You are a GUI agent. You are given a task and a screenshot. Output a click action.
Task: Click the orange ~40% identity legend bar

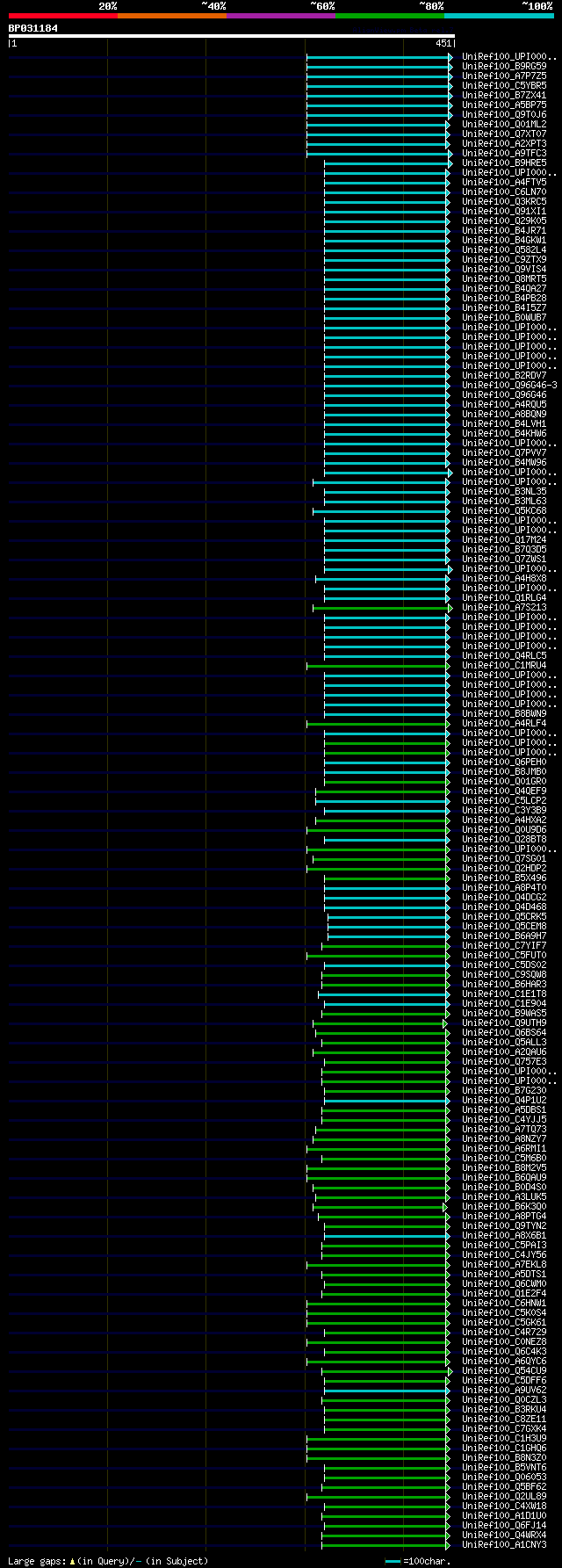171,16
